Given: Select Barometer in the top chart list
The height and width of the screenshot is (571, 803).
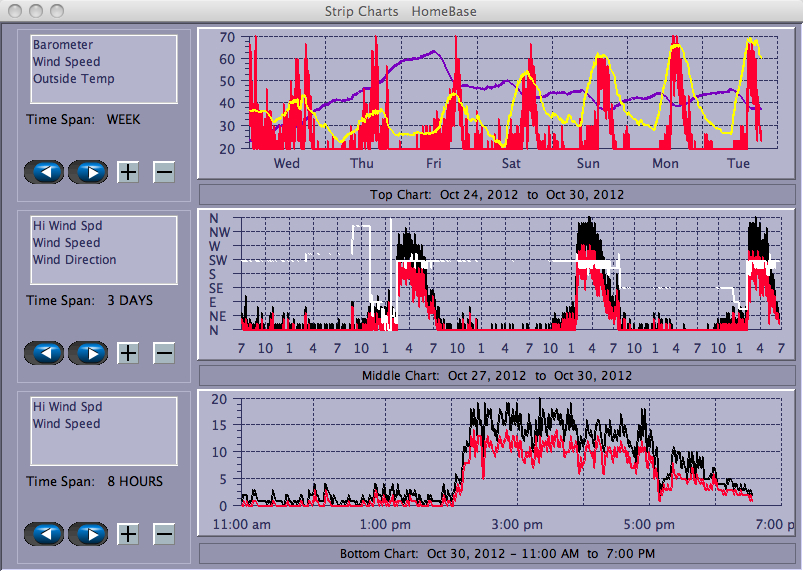Looking at the screenshot, I should click(x=63, y=45).
